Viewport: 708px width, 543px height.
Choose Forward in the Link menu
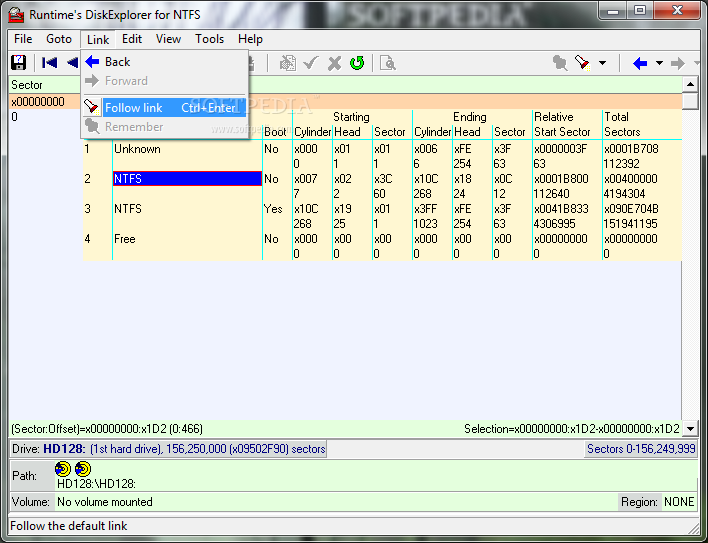pyautogui.click(x=165, y=81)
